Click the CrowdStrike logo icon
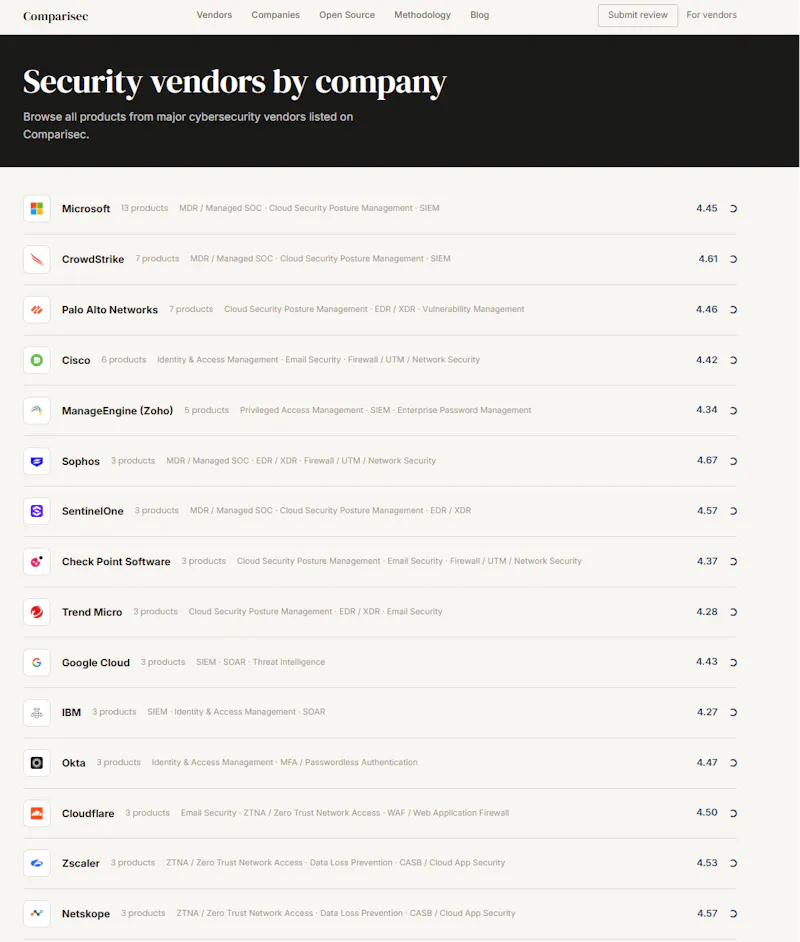 coord(37,259)
